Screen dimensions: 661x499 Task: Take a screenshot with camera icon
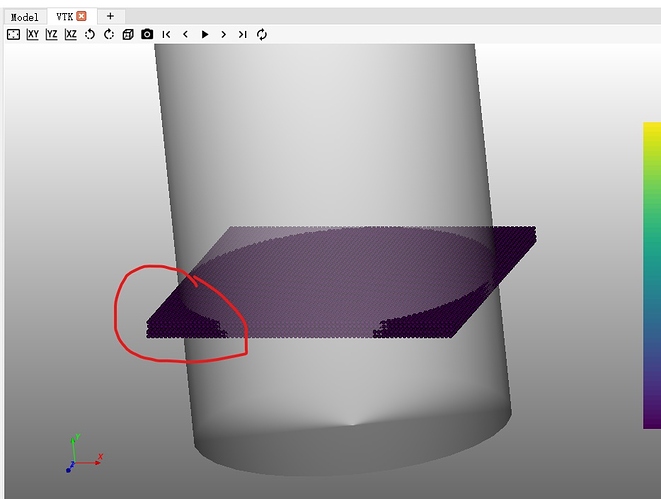point(147,34)
